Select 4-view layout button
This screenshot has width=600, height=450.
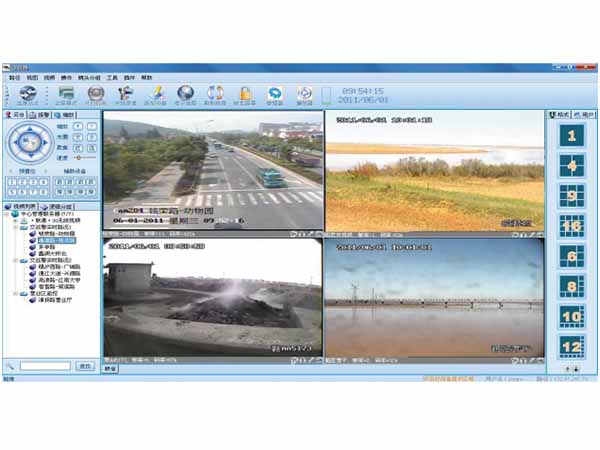click(572, 166)
